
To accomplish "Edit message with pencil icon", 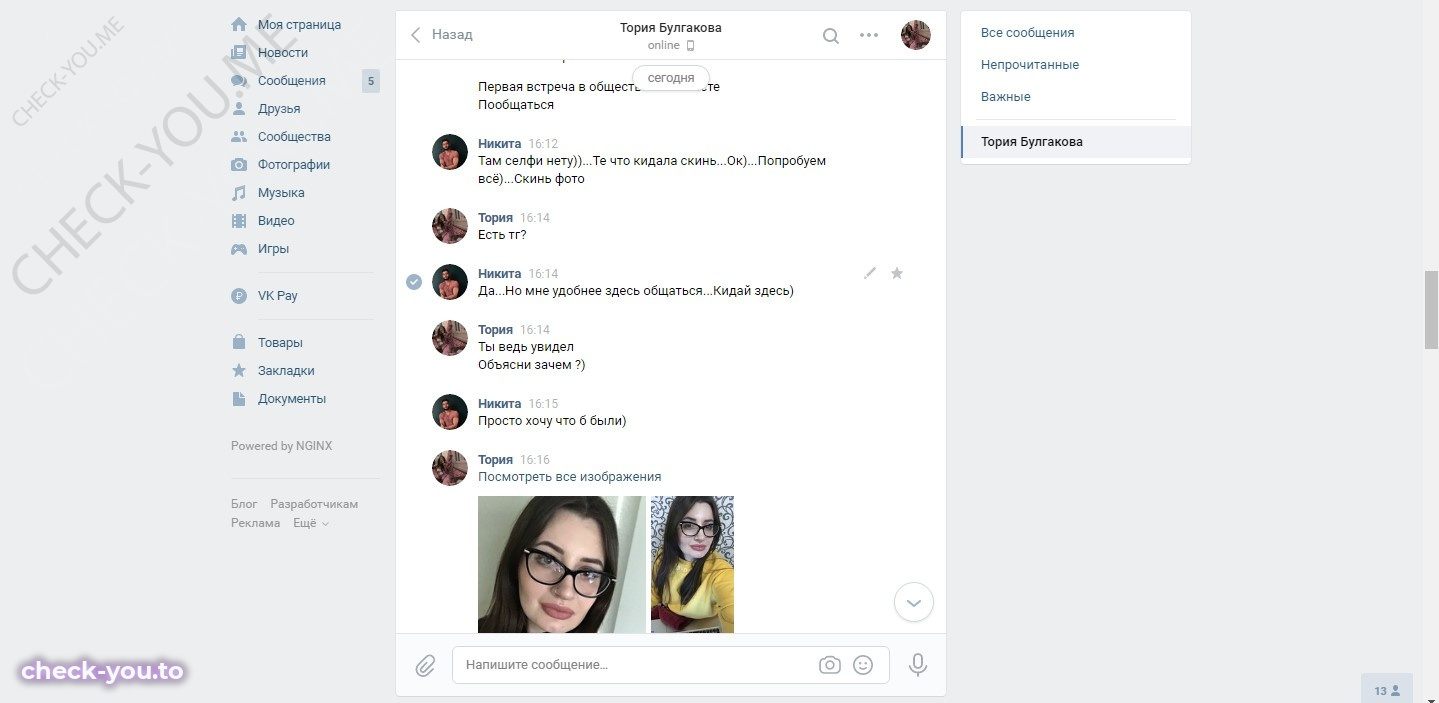I will (870, 273).
